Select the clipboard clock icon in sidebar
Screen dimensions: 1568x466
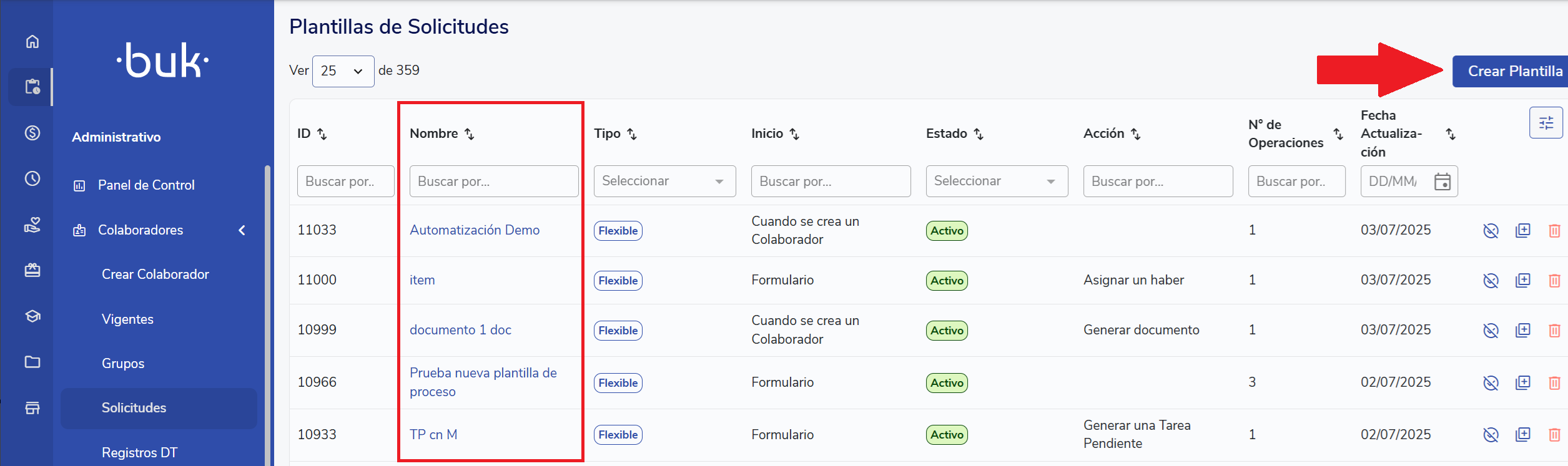[32, 87]
